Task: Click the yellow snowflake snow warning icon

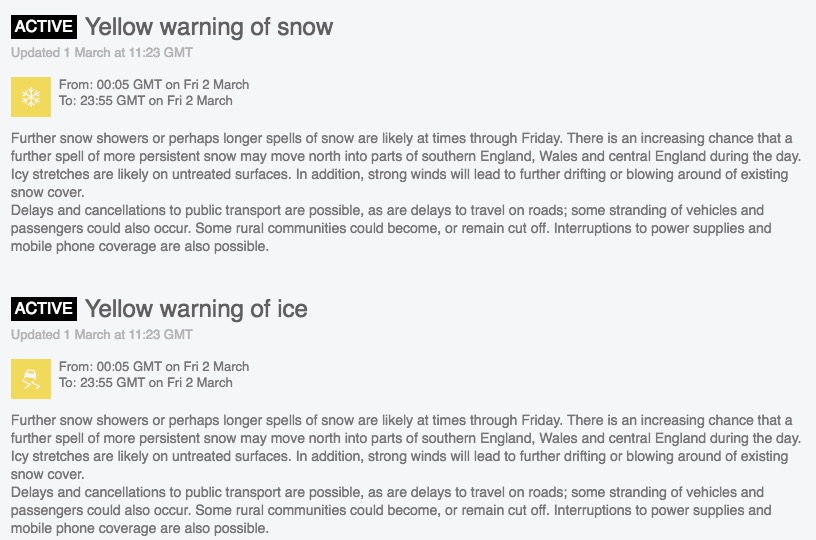Action: tap(31, 97)
